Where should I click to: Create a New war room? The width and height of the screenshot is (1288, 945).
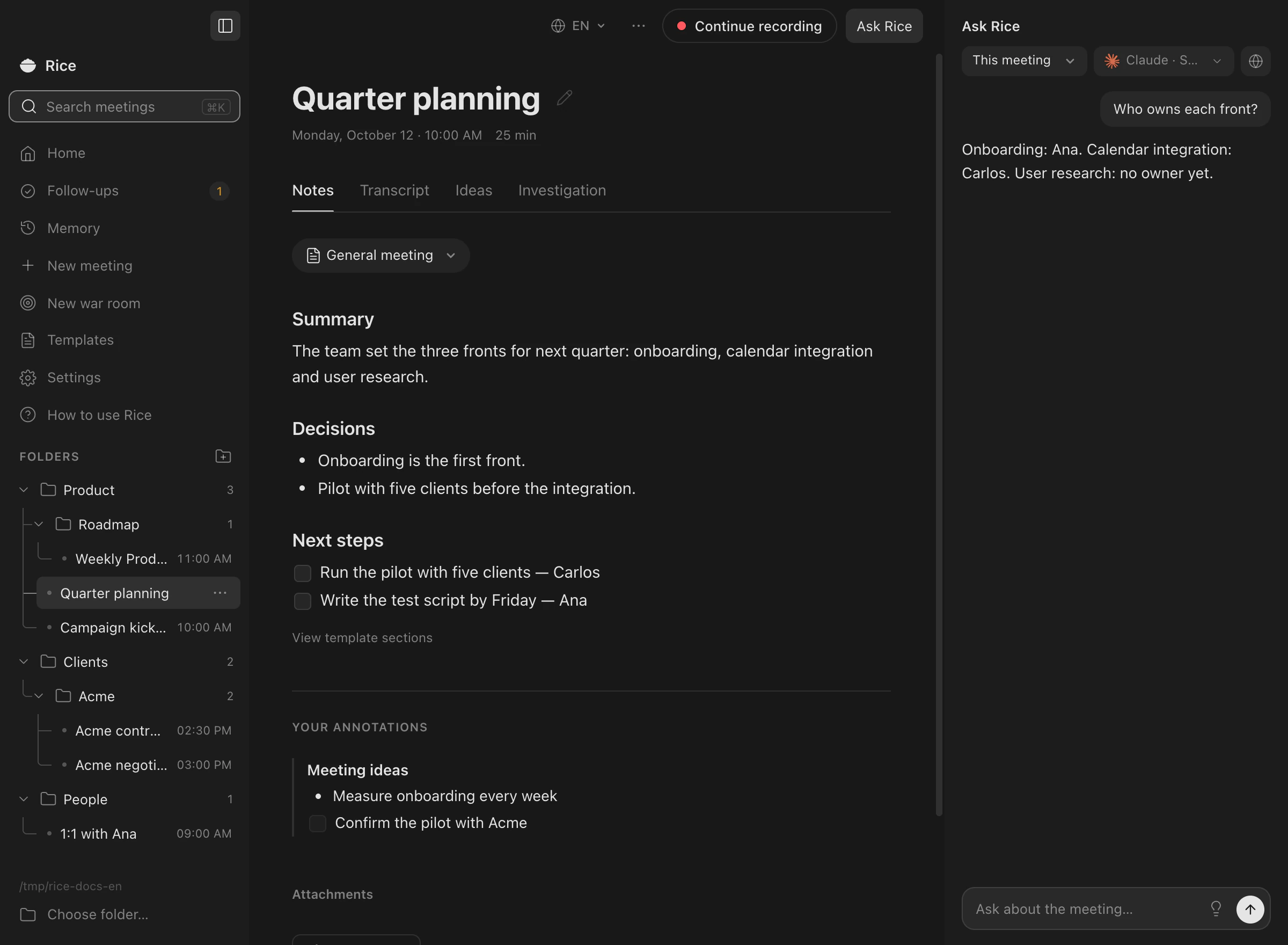[124, 303]
